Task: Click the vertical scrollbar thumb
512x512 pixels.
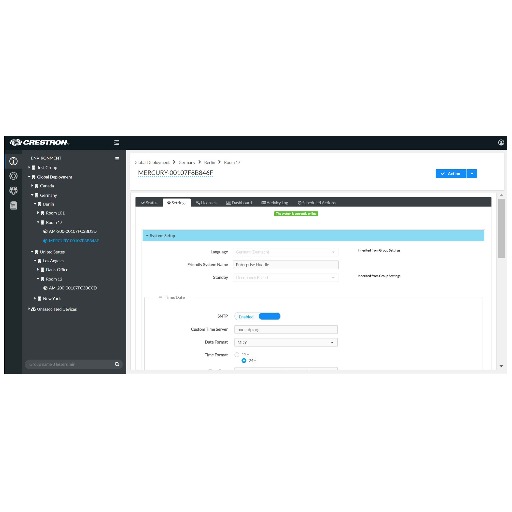Action: (501, 228)
